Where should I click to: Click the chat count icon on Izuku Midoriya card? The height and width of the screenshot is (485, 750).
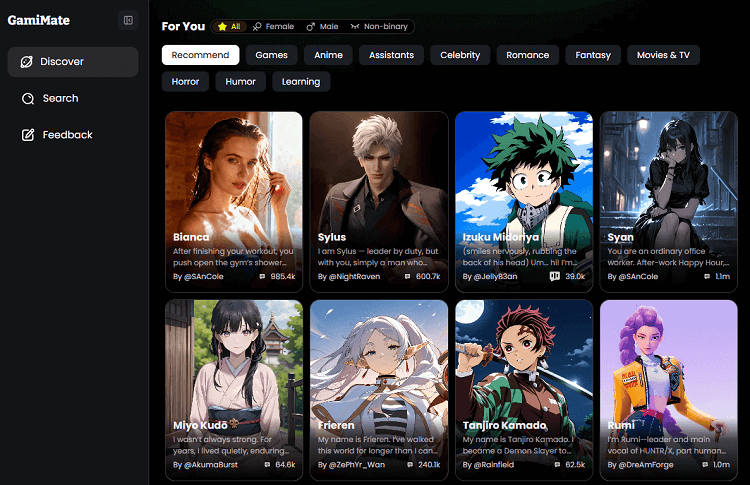[x=554, y=276]
